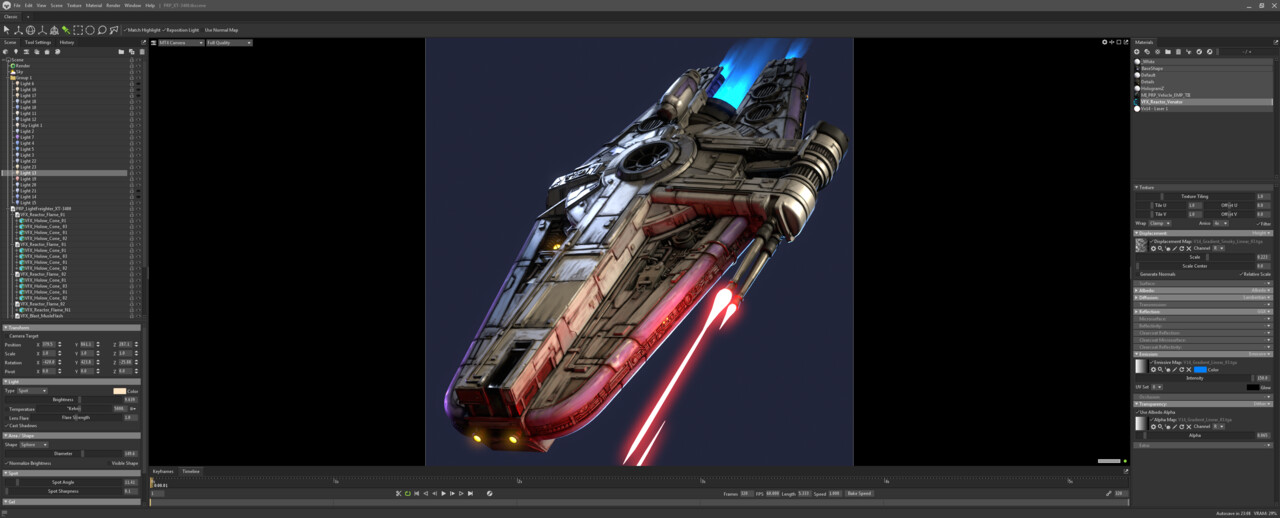Pick the circular selection tool
Image resolution: width=1280 pixels, height=518 pixels.
90,30
